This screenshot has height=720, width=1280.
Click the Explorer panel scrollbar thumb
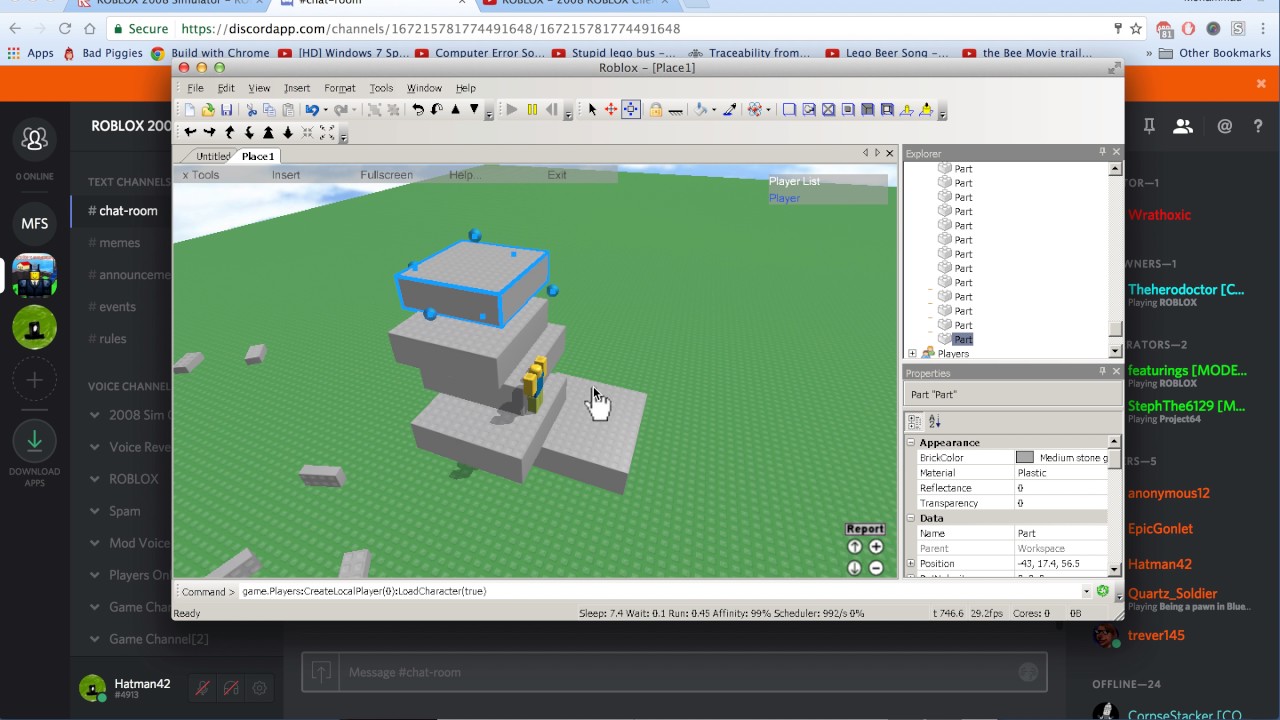(x=1115, y=329)
